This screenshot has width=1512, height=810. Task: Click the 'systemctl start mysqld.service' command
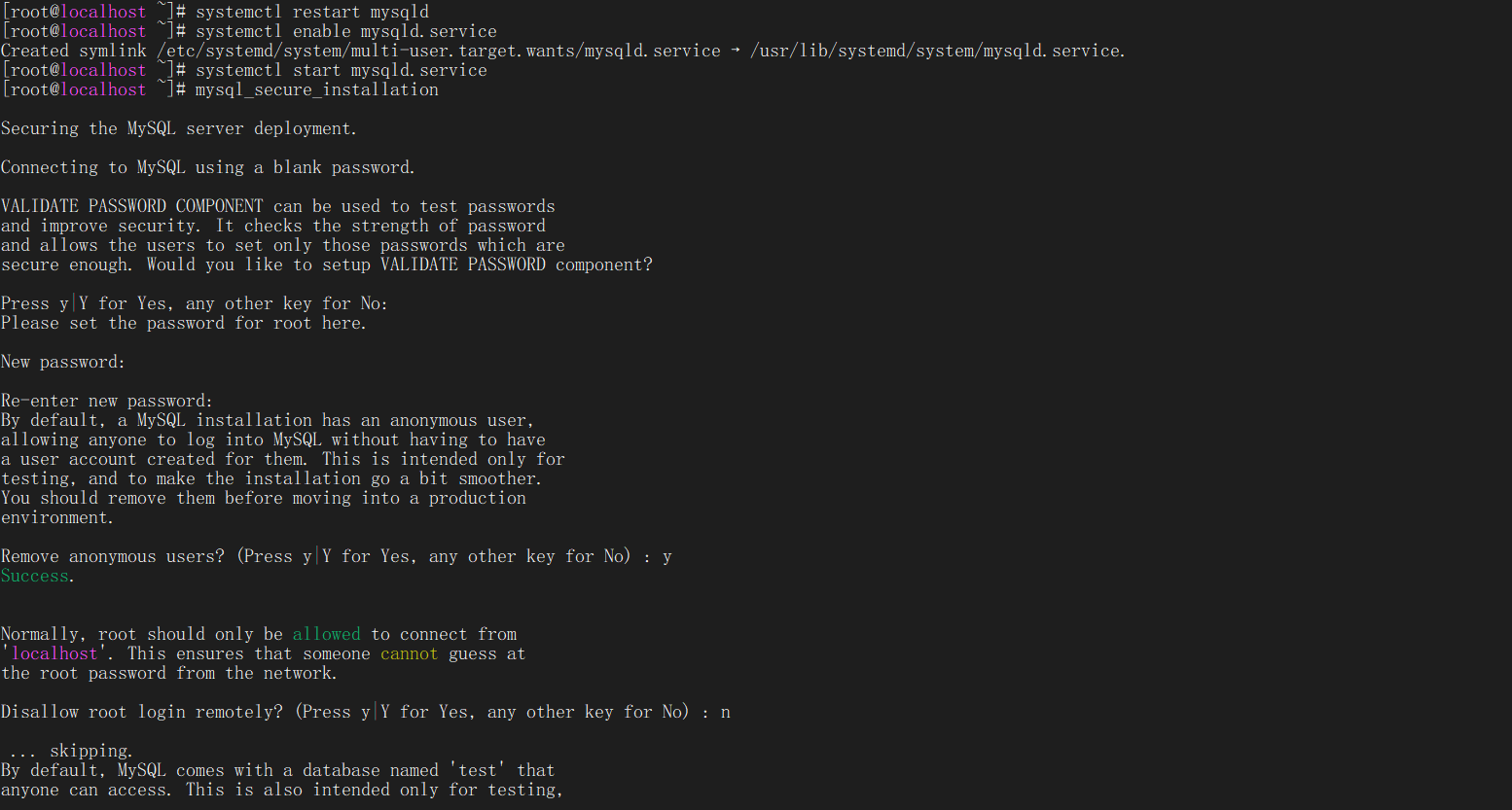coord(341,70)
